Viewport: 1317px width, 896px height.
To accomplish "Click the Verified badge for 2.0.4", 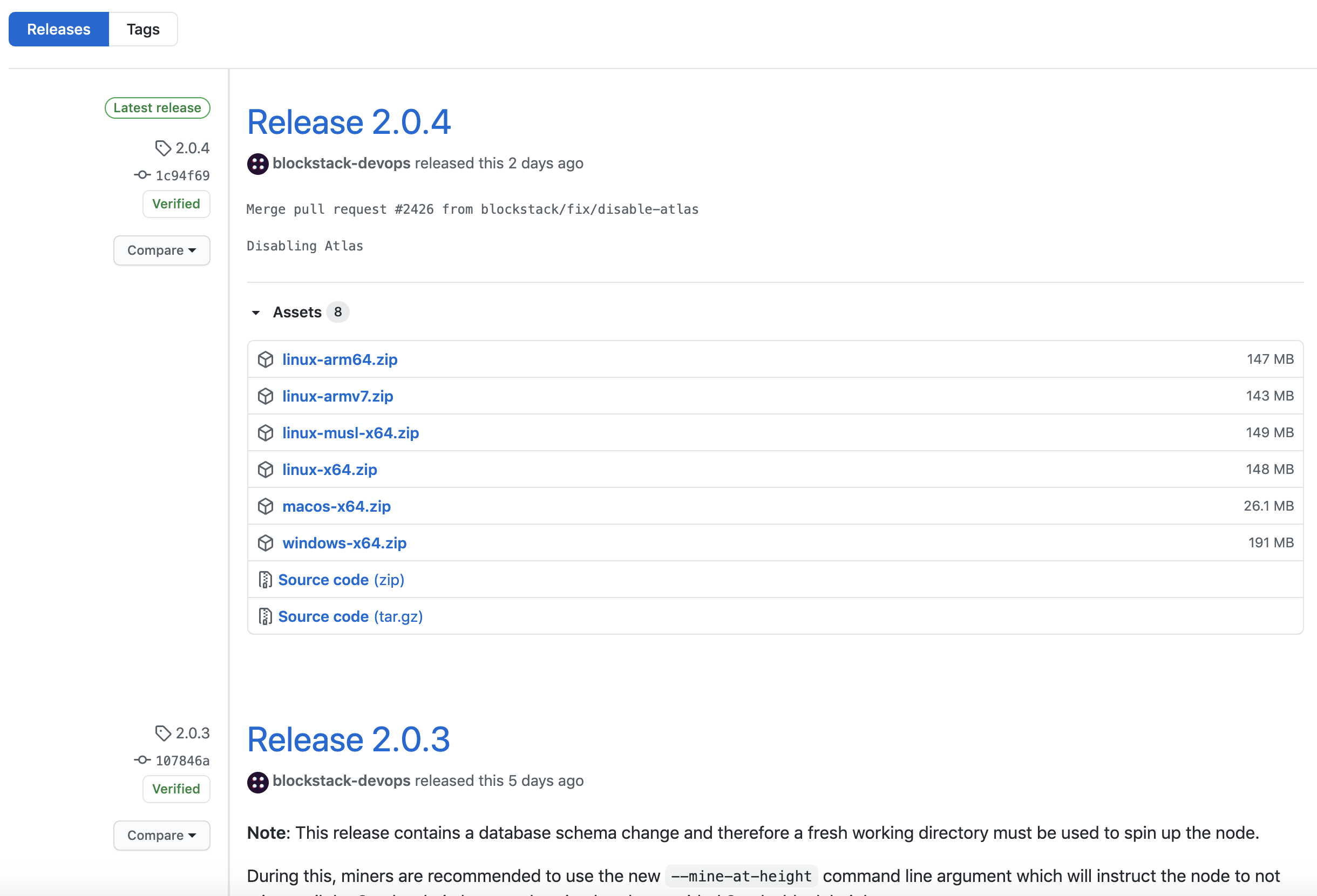I will [x=176, y=203].
